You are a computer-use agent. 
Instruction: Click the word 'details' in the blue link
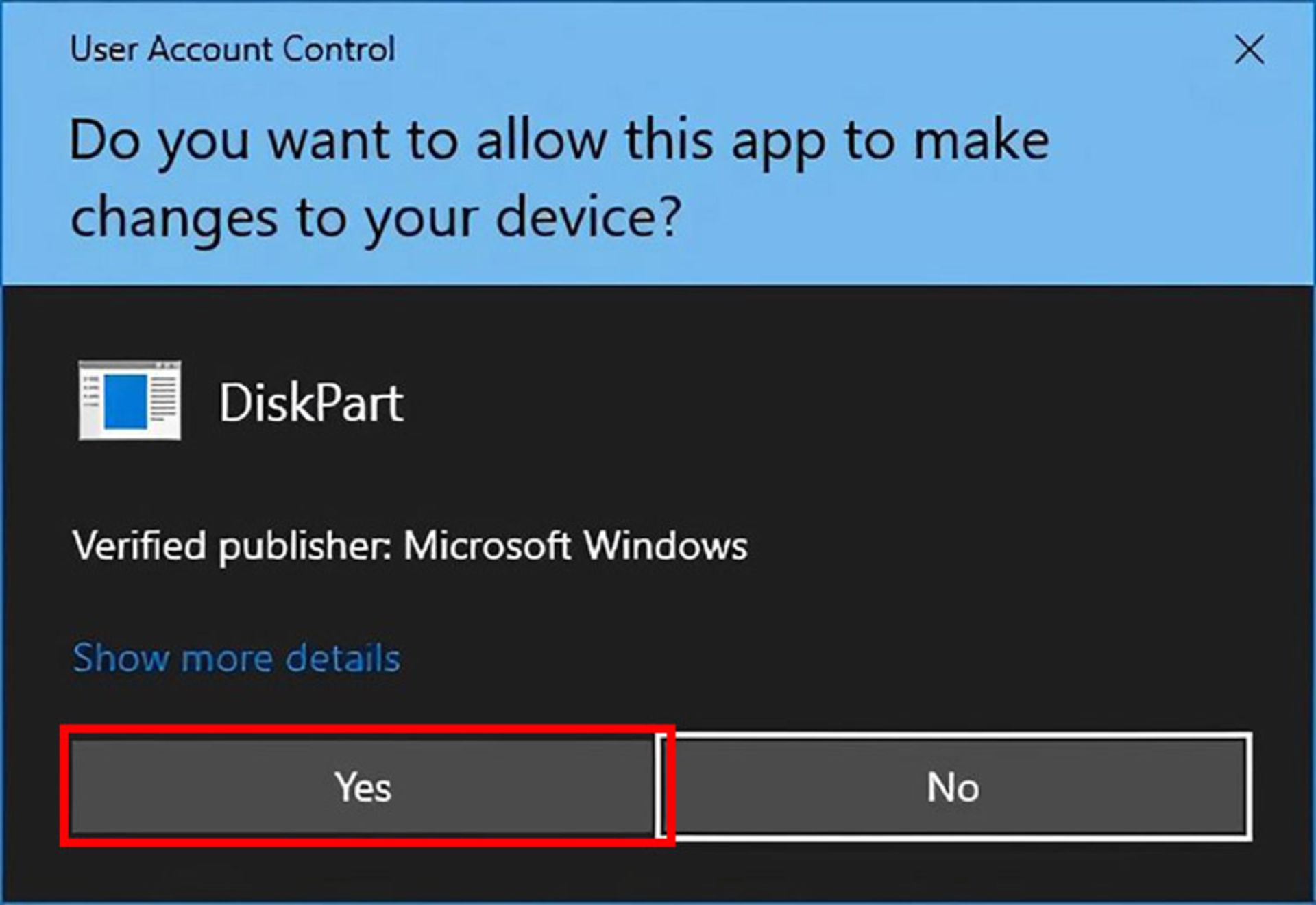tap(343, 658)
